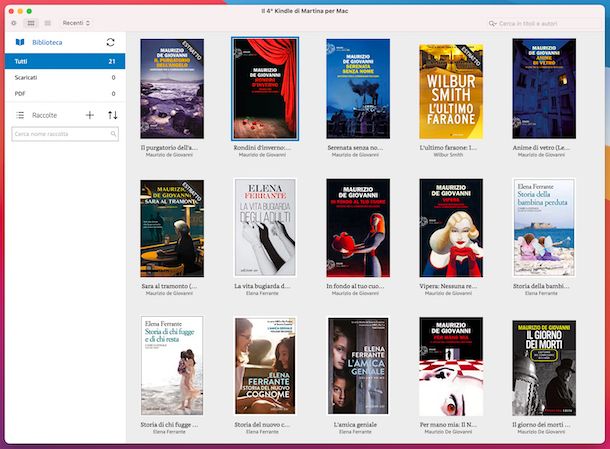
Task: Click author Elena Ferrante under L'amica geniale
Action: click(x=355, y=431)
